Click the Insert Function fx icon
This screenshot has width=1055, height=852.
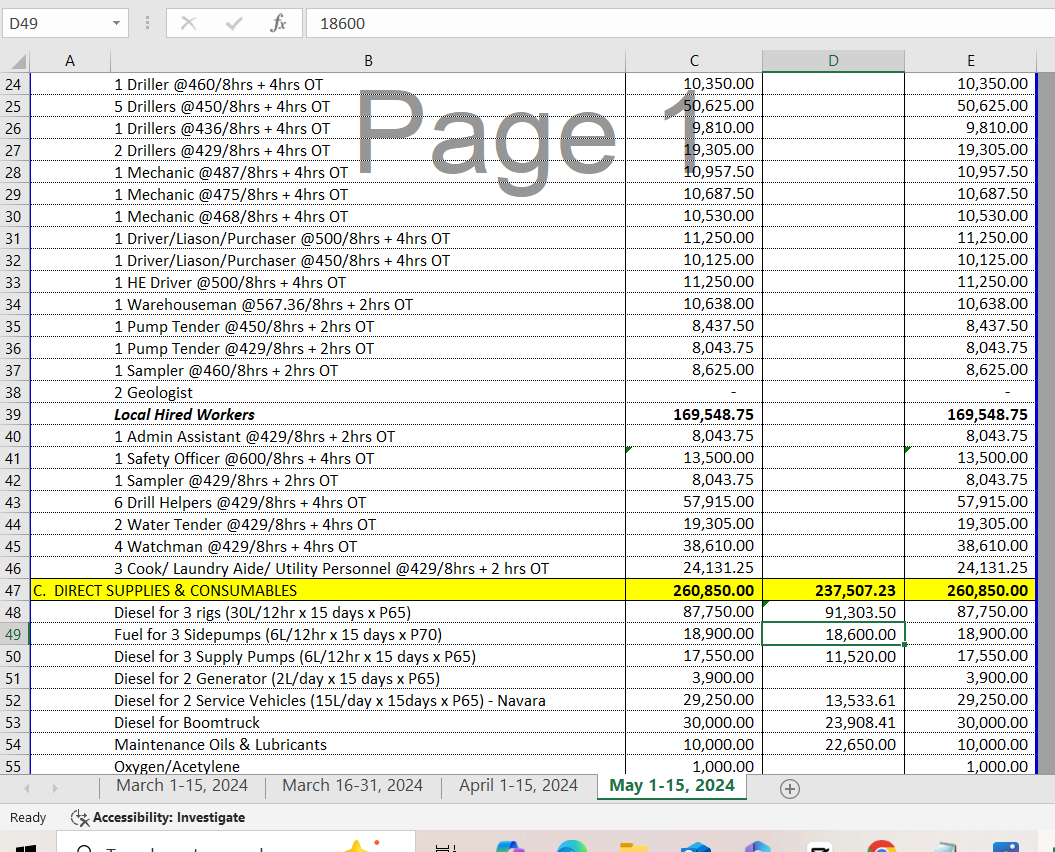[278, 24]
